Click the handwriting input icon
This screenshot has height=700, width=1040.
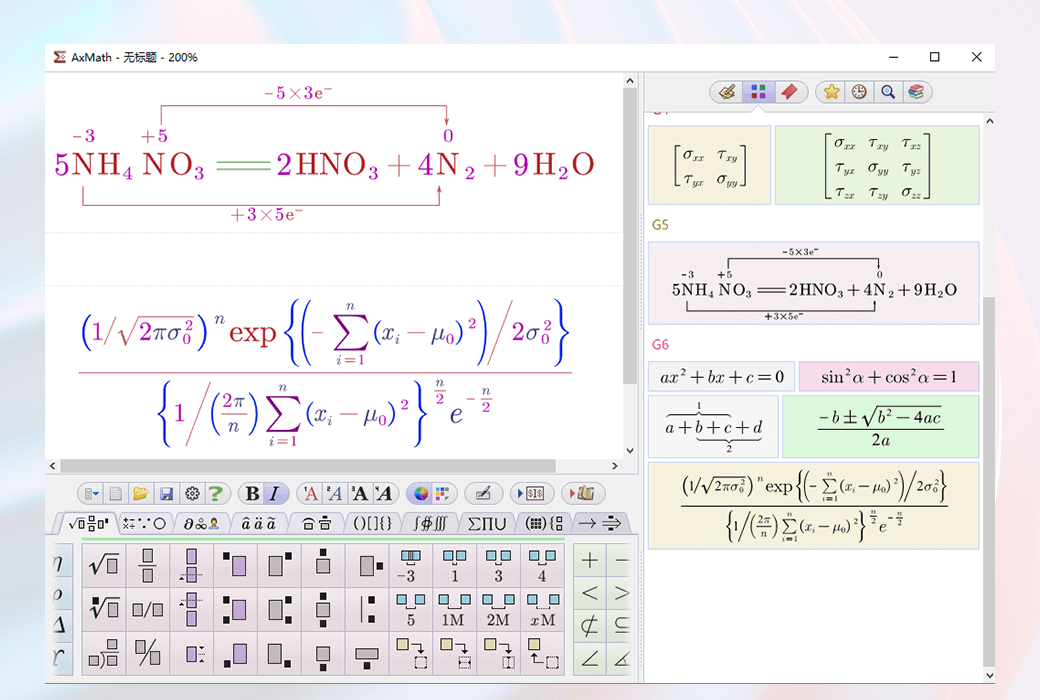click(x=484, y=493)
